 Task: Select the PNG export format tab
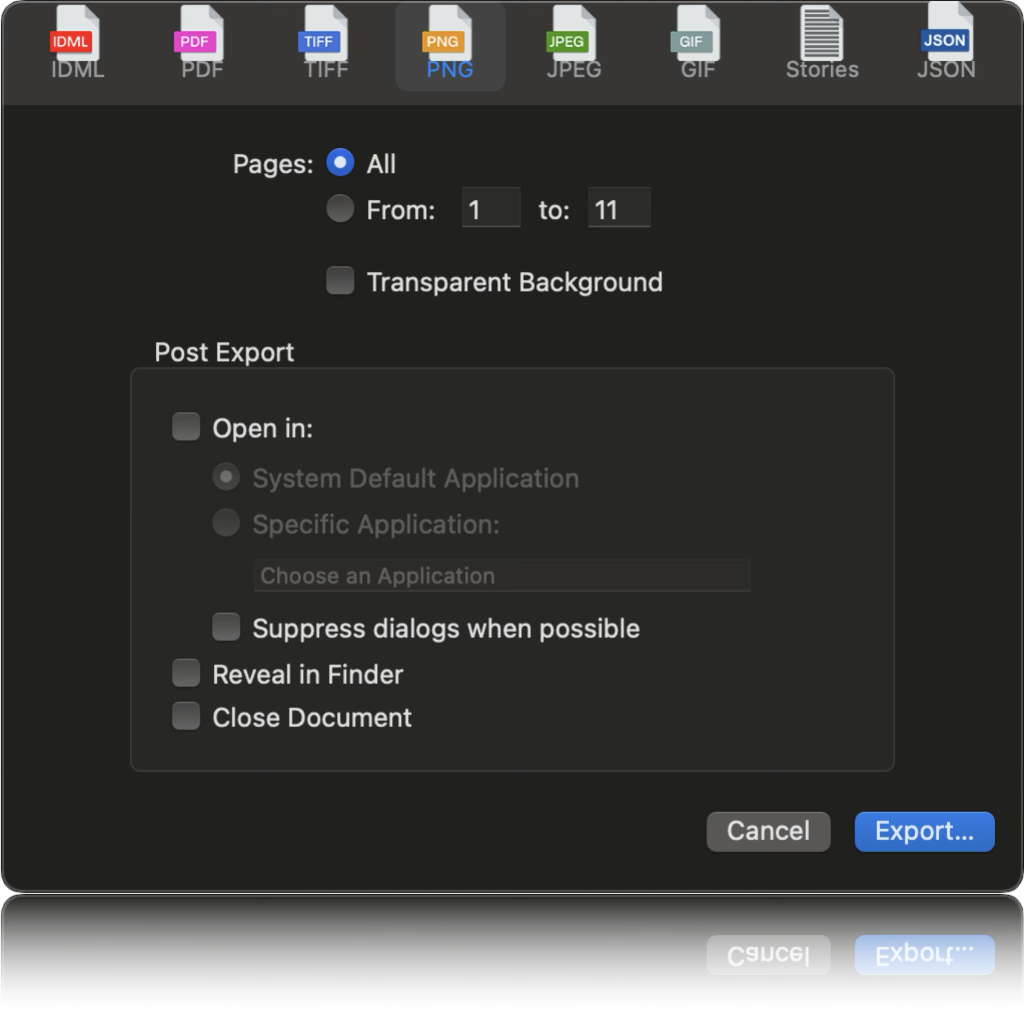coord(449,46)
